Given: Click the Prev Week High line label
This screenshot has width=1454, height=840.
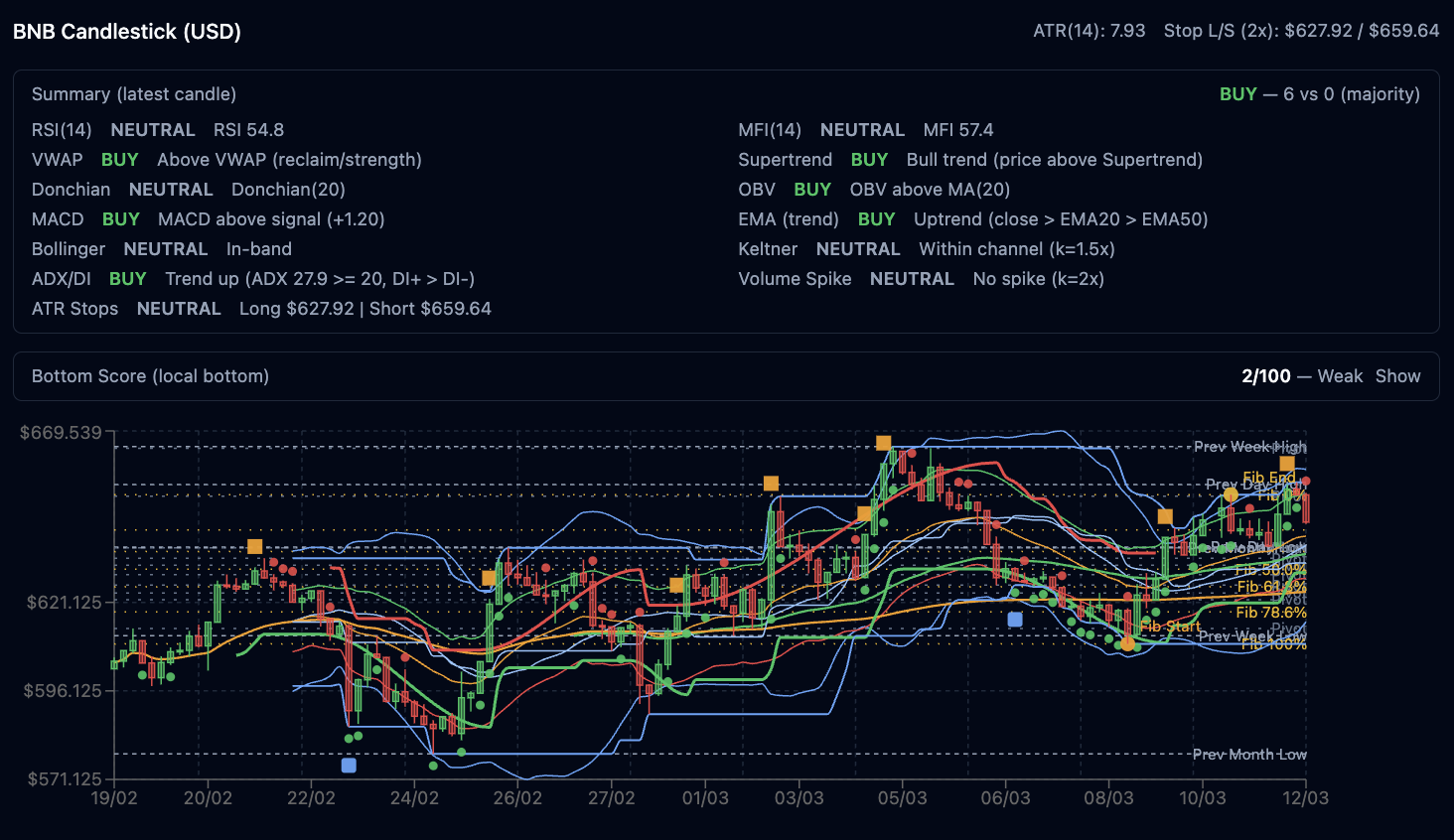Looking at the screenshot, I should tap(1248, 447).
